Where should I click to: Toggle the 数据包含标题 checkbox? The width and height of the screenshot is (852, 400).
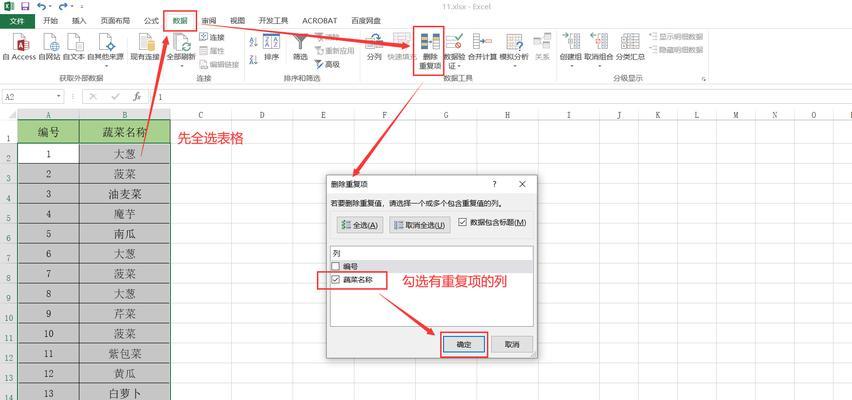click(462, 222)
